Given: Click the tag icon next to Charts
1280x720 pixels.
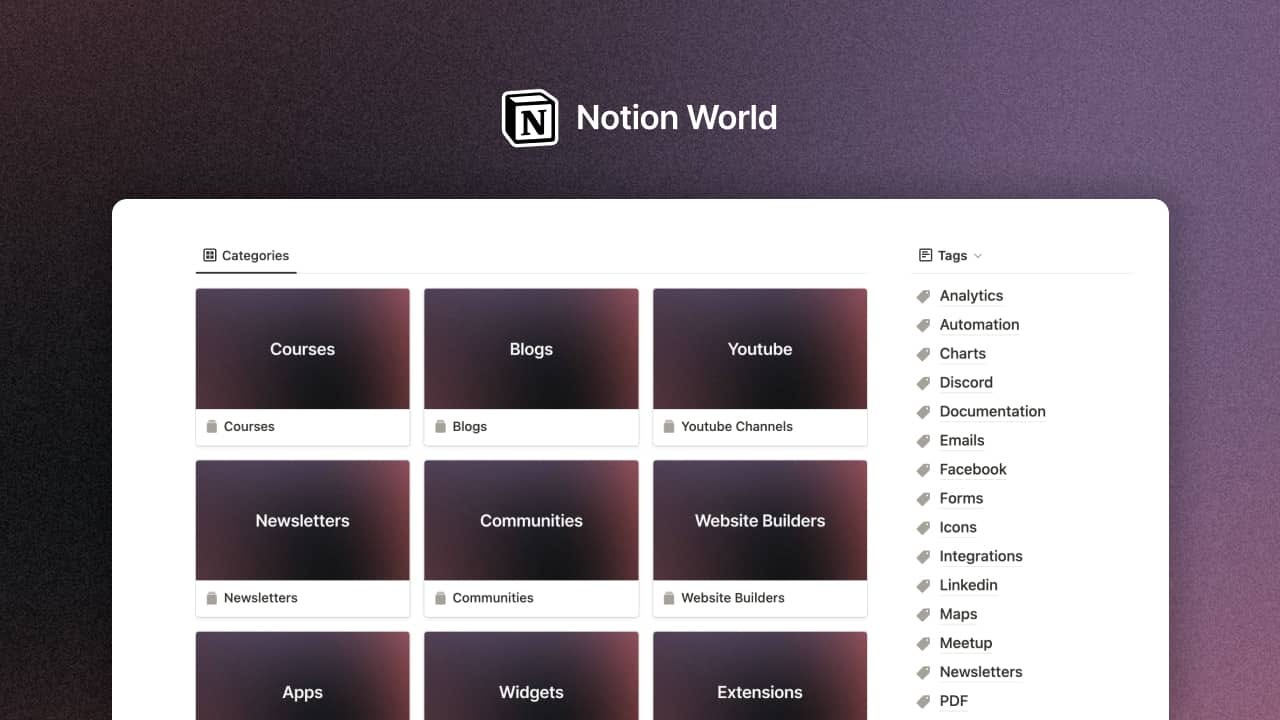Looking at the screenshot, I should click(923, 354).
